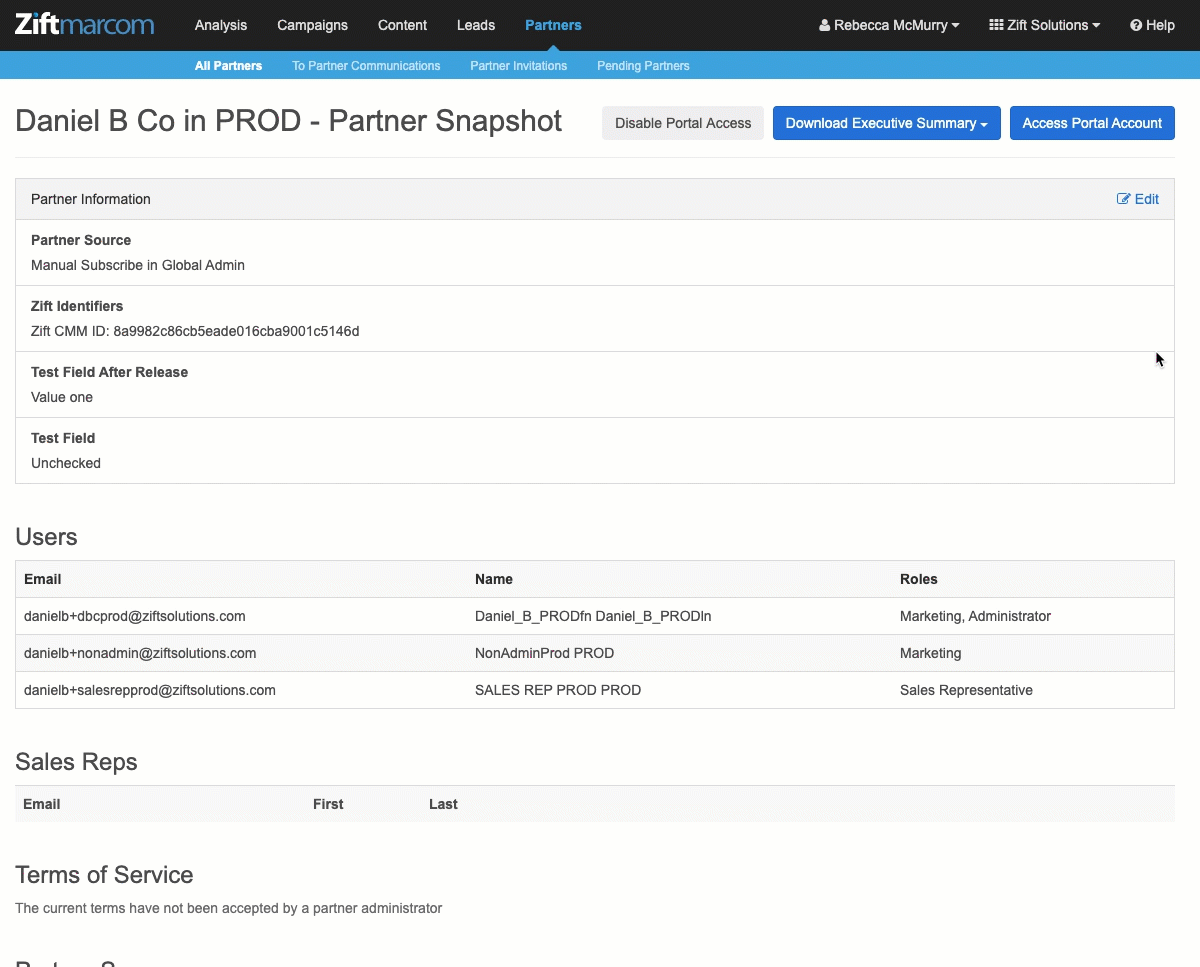1200x967 pixels.
Task: Open the Help link
Action: pos(1152,25)
